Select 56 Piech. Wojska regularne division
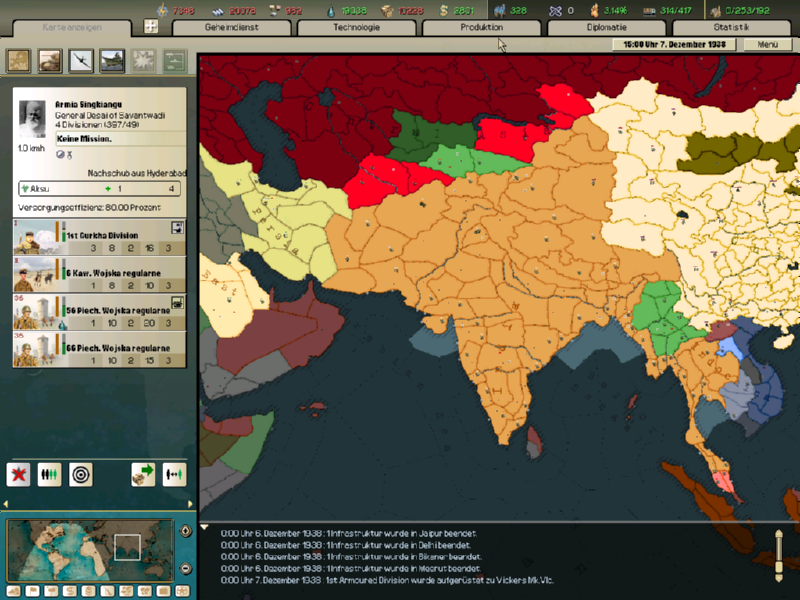This screenshot has width=800, height=600. 99,312
